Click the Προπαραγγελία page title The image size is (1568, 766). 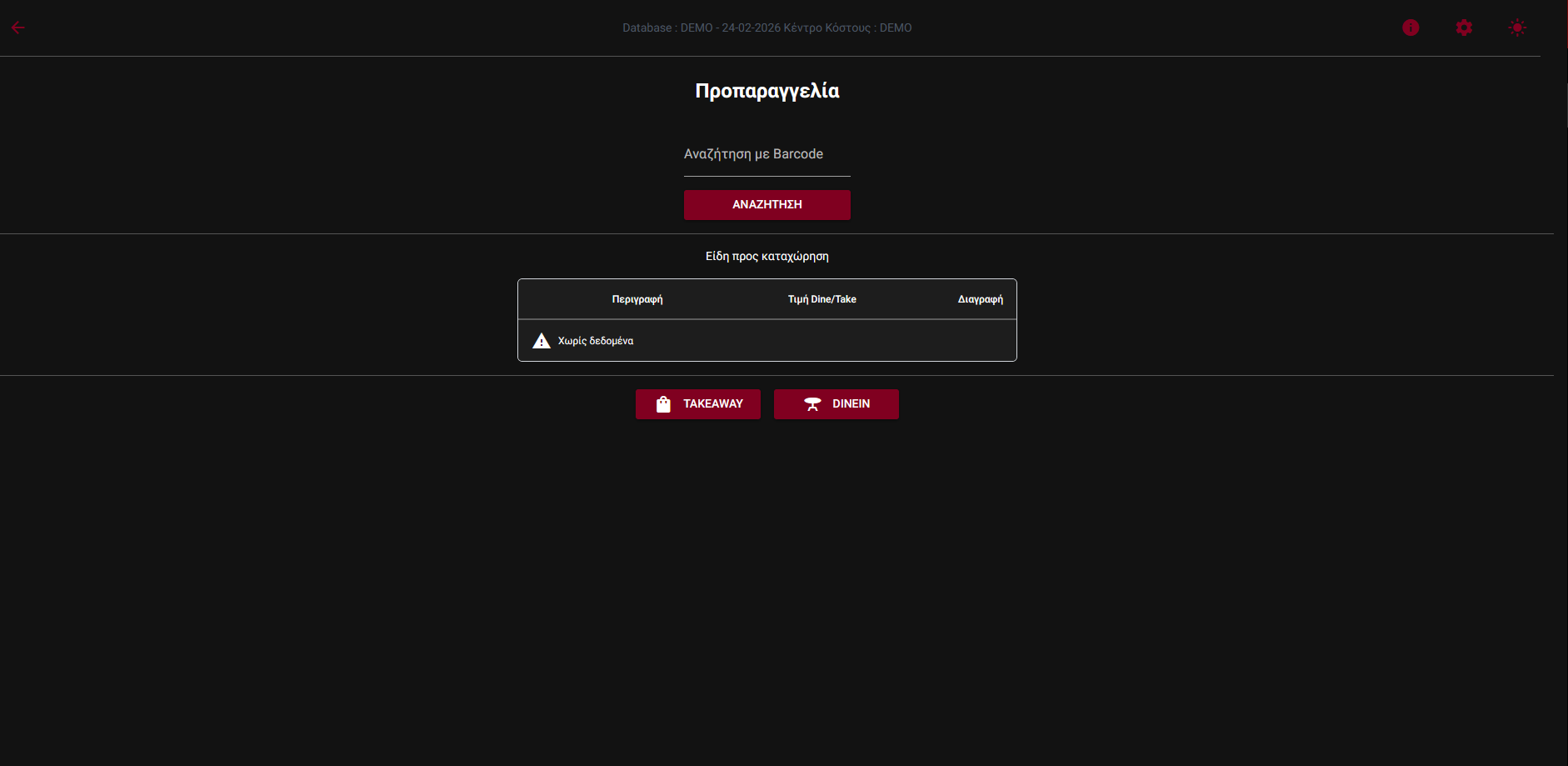(767, 91)
